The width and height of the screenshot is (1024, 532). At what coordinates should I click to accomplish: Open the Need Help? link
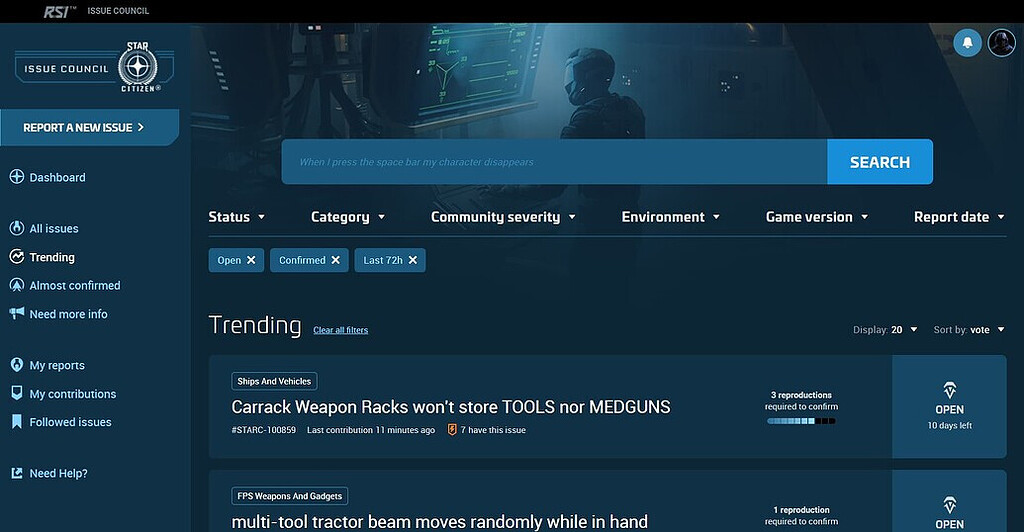click(58, 473)
